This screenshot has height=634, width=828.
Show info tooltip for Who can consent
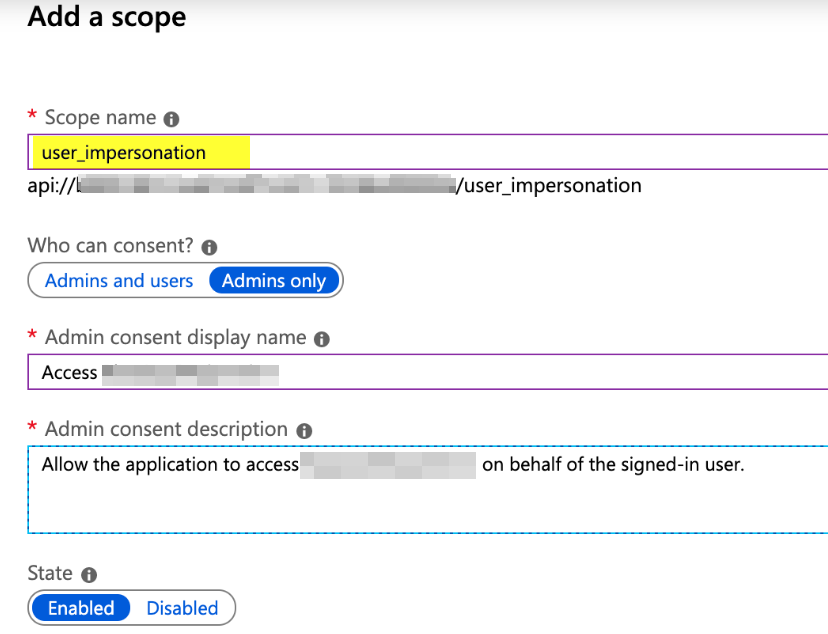click(209, 246)
